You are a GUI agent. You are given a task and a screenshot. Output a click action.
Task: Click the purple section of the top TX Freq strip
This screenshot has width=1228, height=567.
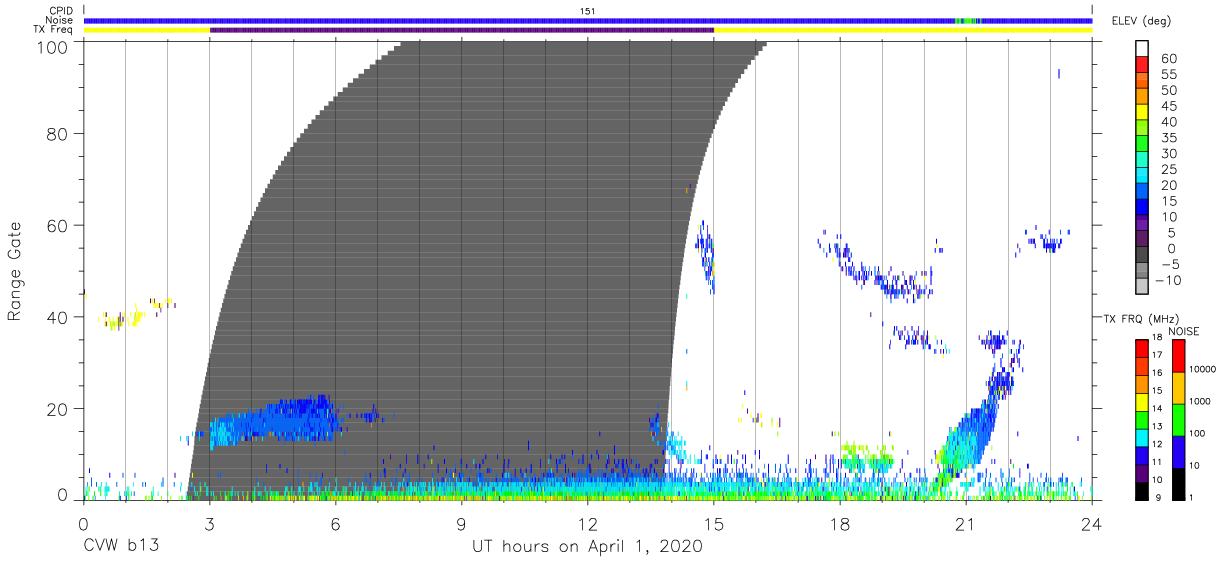461,30
